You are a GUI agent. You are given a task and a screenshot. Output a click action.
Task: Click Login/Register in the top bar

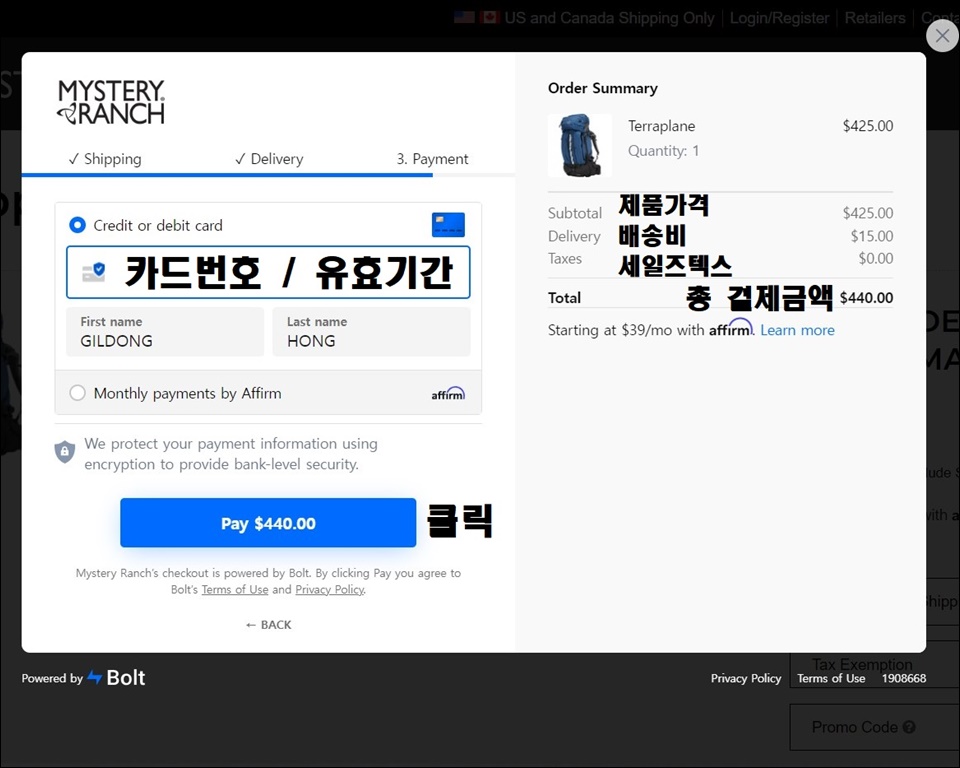779,18
